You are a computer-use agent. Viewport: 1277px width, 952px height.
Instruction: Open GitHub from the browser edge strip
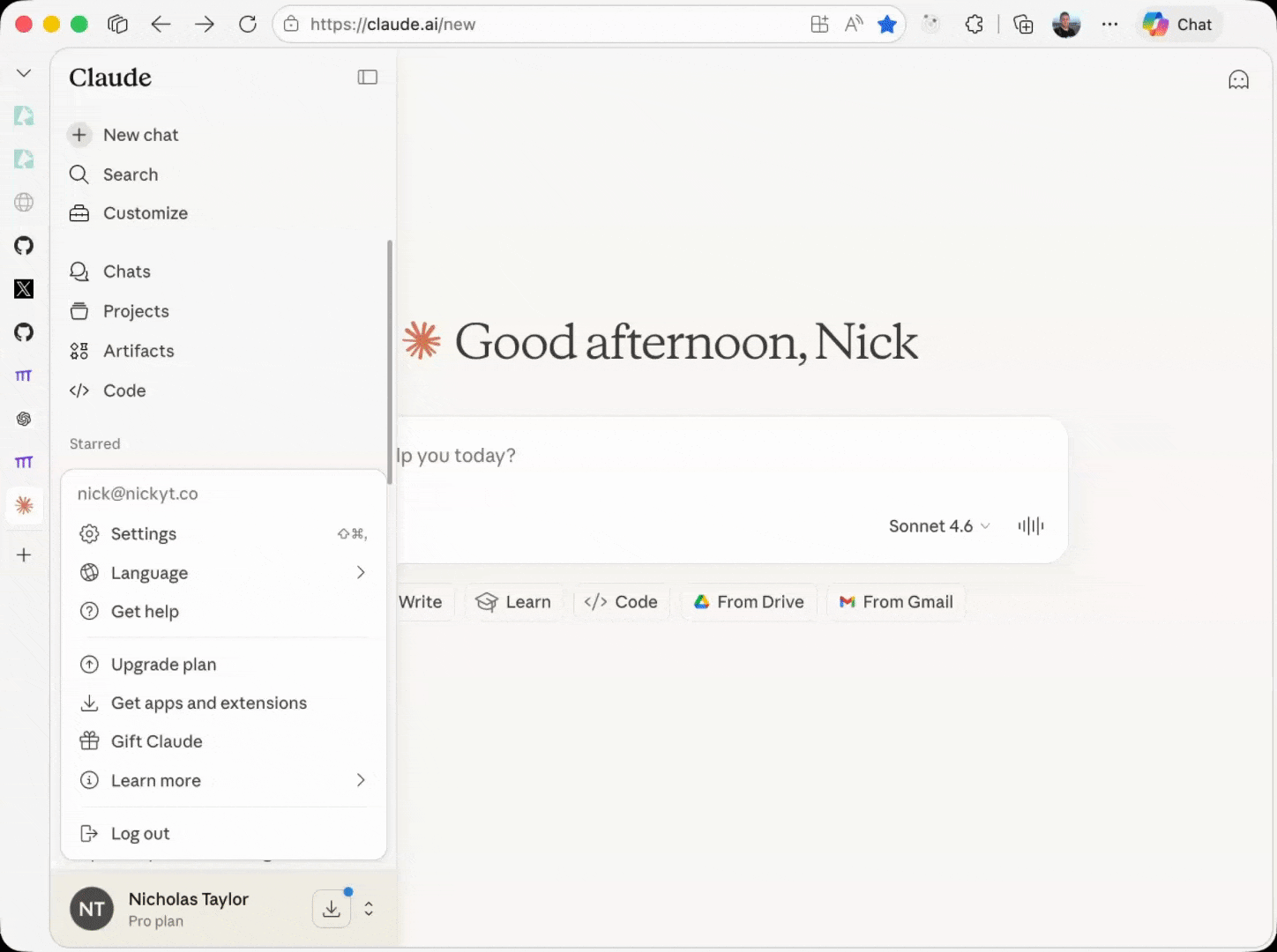coord(24,245)
